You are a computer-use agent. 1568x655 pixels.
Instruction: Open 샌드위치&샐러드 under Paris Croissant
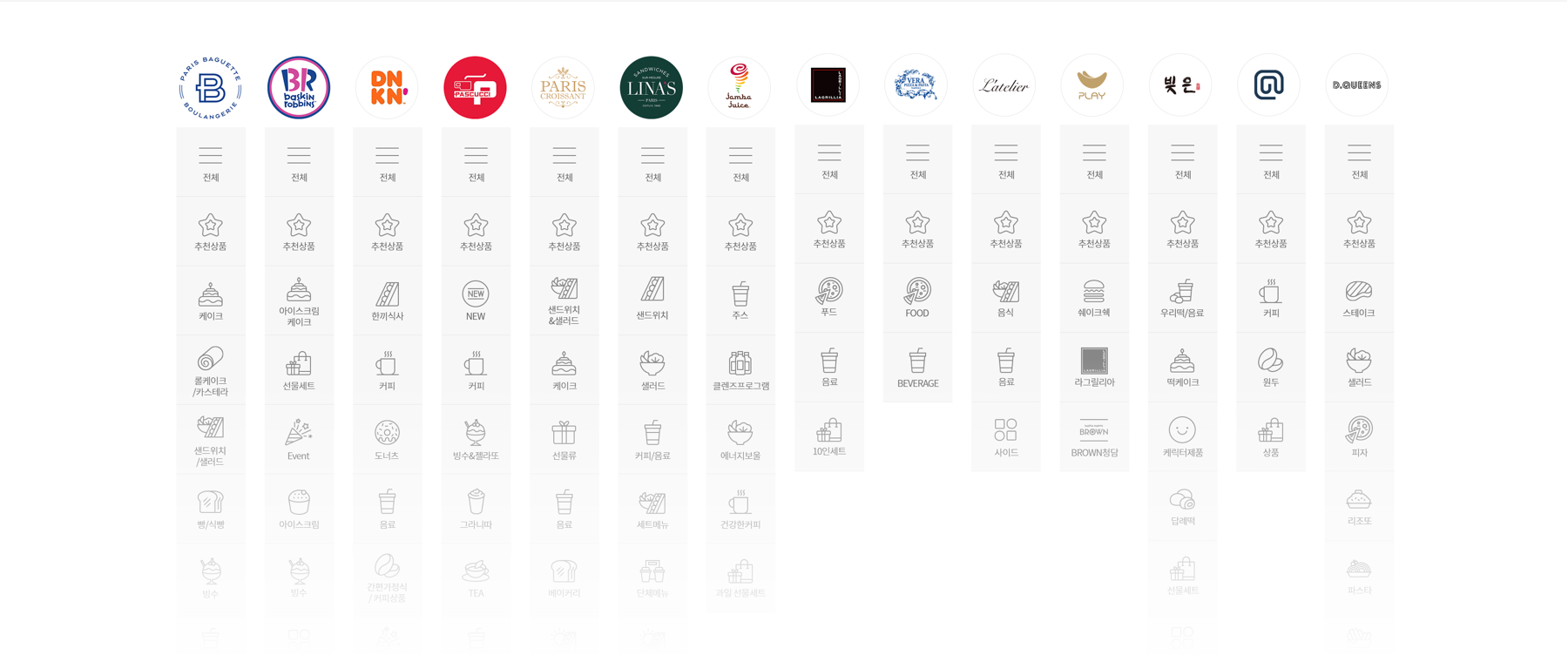click(x=564, y=301)
